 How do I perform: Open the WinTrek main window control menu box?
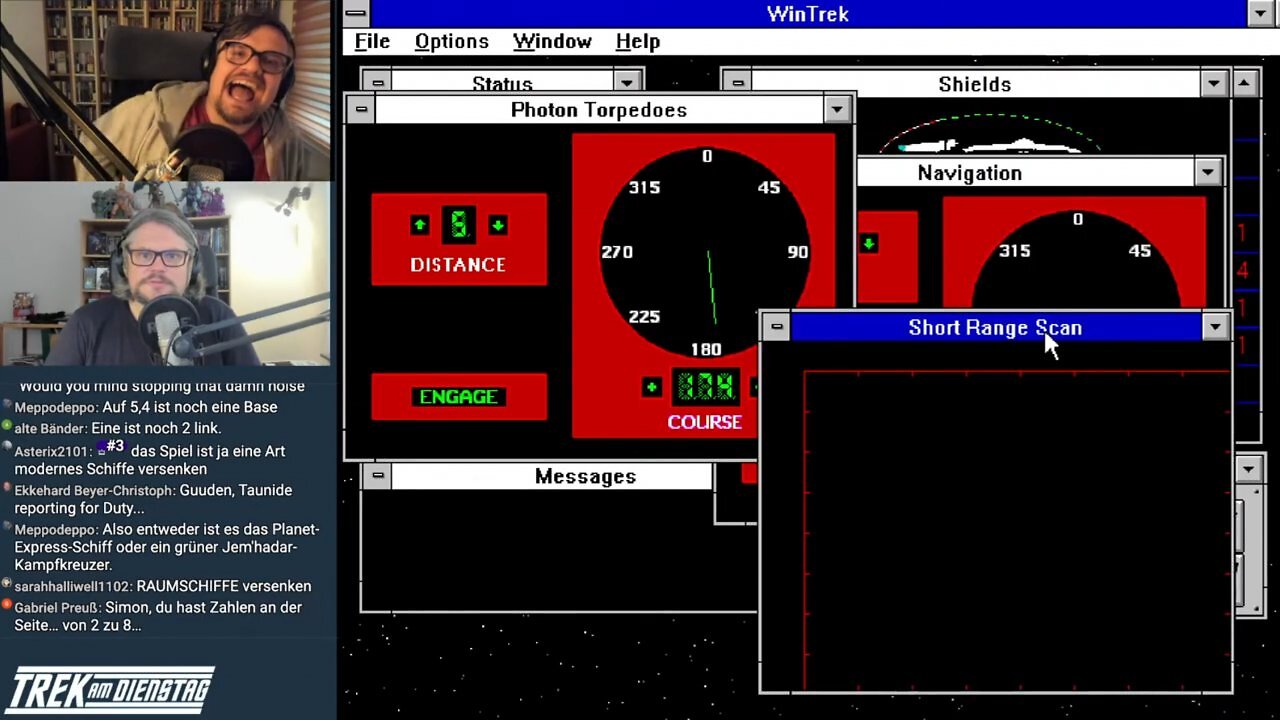(356, 13)
